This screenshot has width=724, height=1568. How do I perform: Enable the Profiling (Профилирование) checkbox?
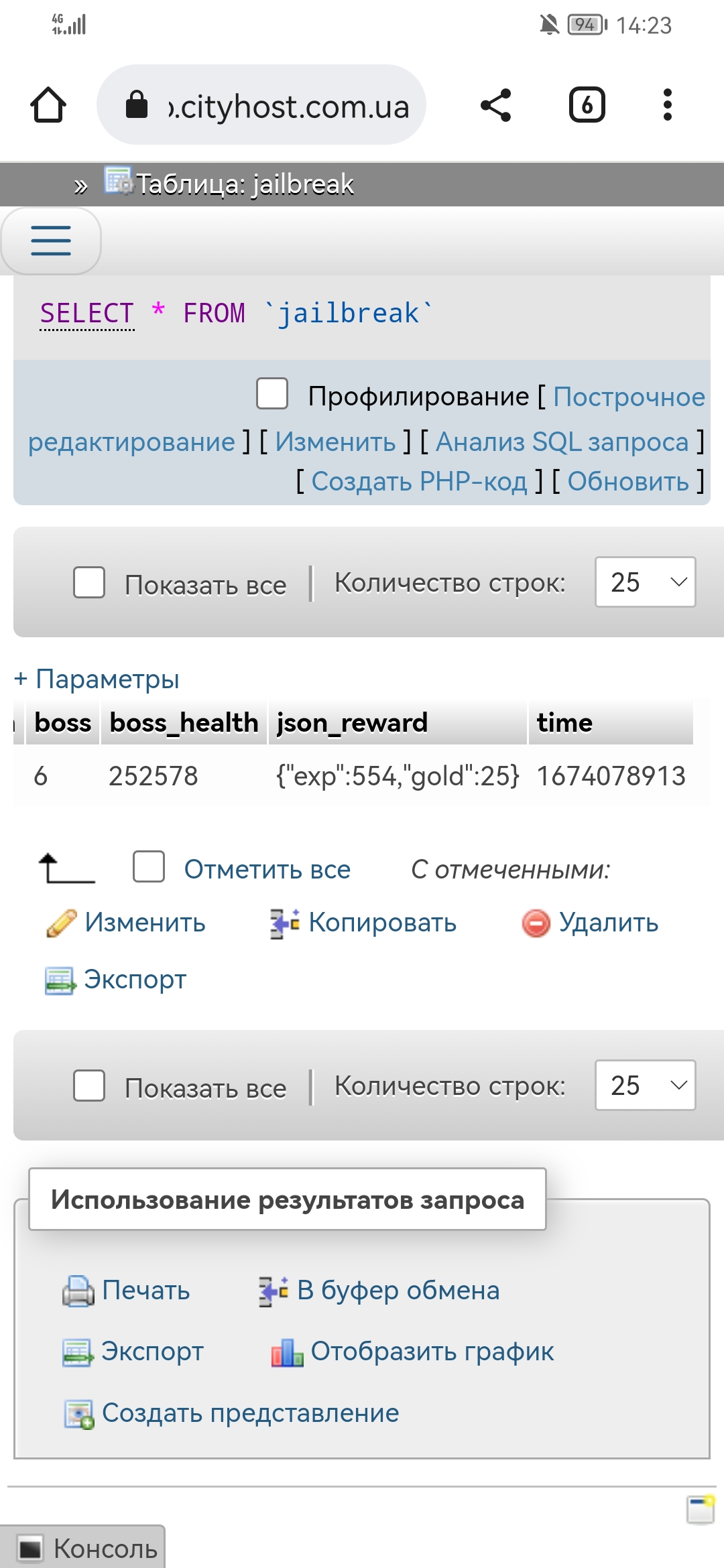pos(272,393)
